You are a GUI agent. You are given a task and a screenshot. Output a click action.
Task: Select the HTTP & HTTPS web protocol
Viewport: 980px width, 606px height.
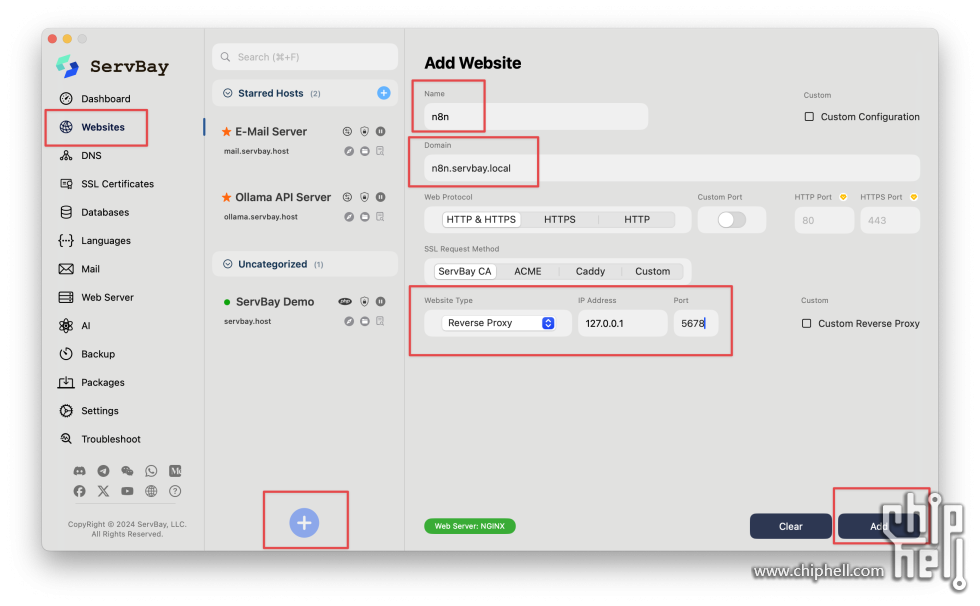coord(481,220)
